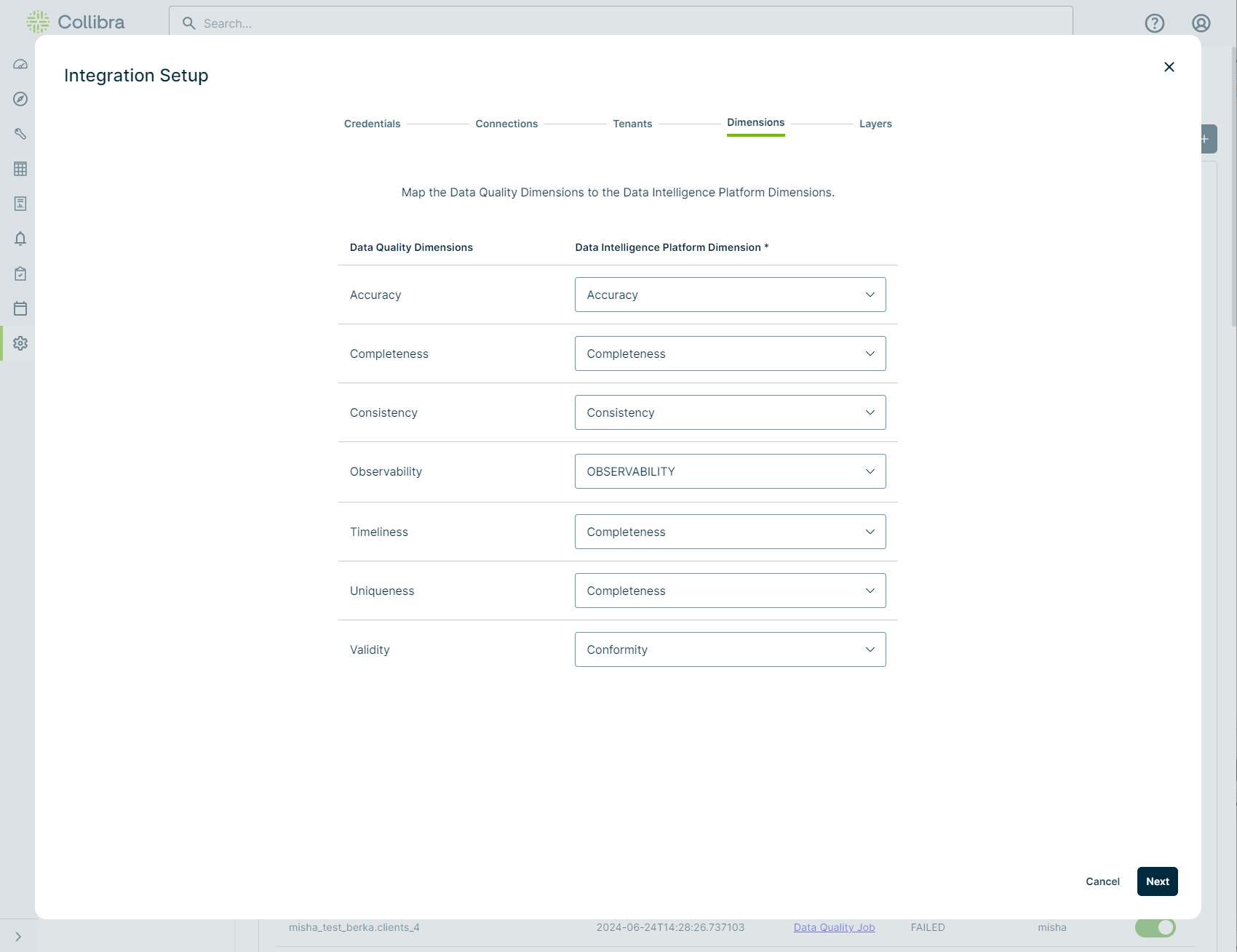Expand the Timeliness mapping dropdown

pos(730,532)
